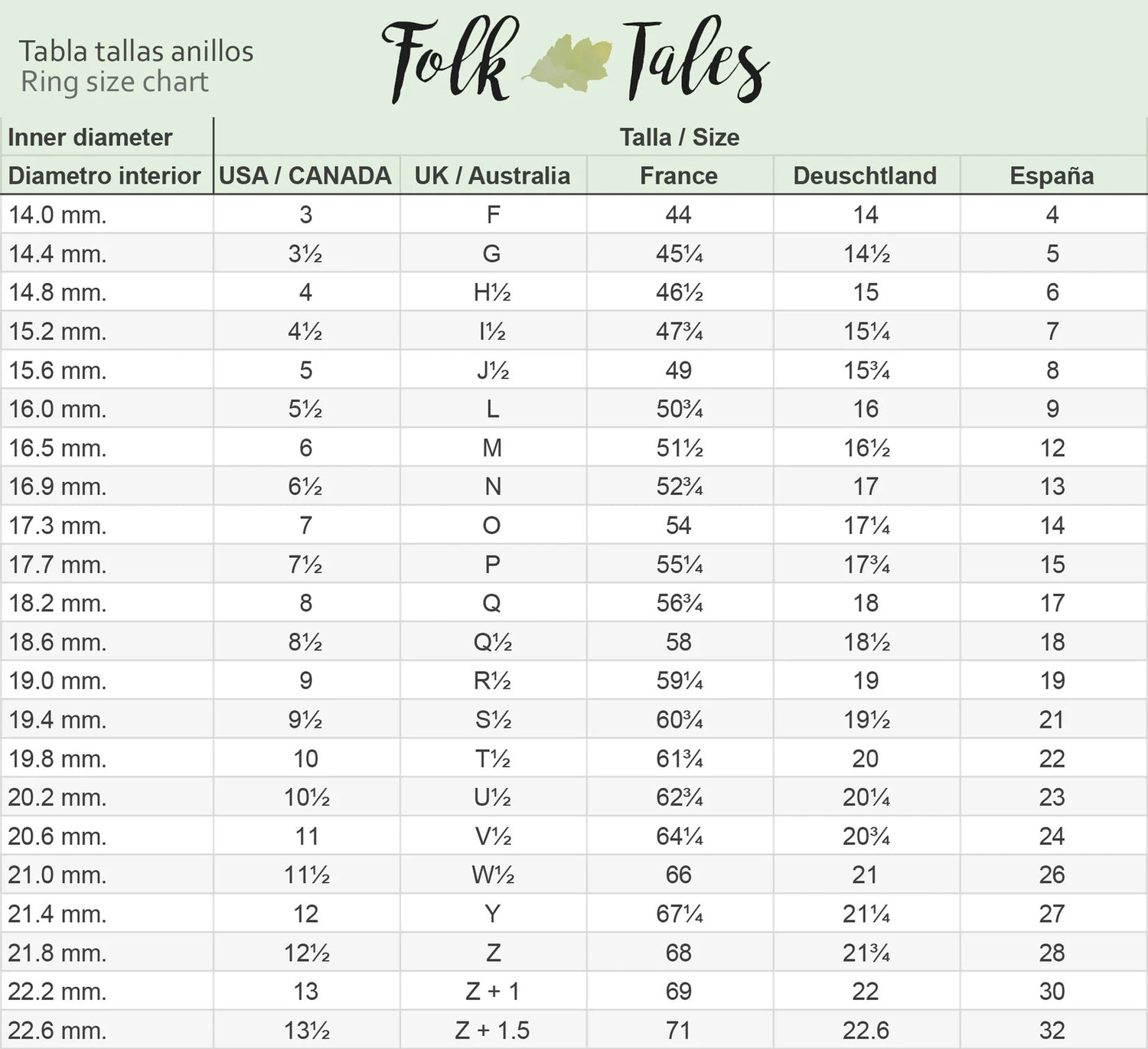Click the Deuschtland column header
The image size is (1148, 1049).
tap(865, 176)
